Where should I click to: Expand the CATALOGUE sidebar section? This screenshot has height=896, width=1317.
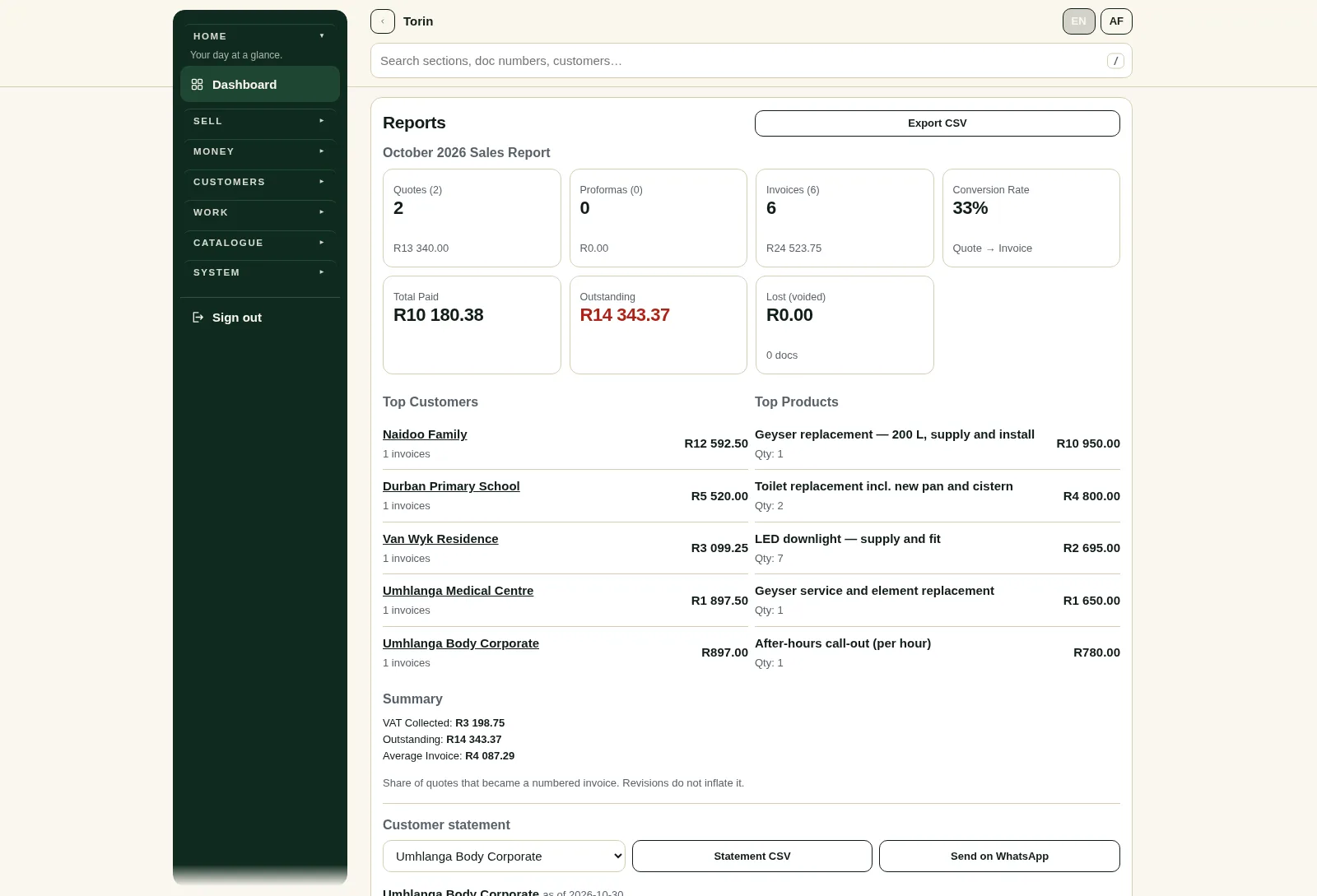coord(260,243)
